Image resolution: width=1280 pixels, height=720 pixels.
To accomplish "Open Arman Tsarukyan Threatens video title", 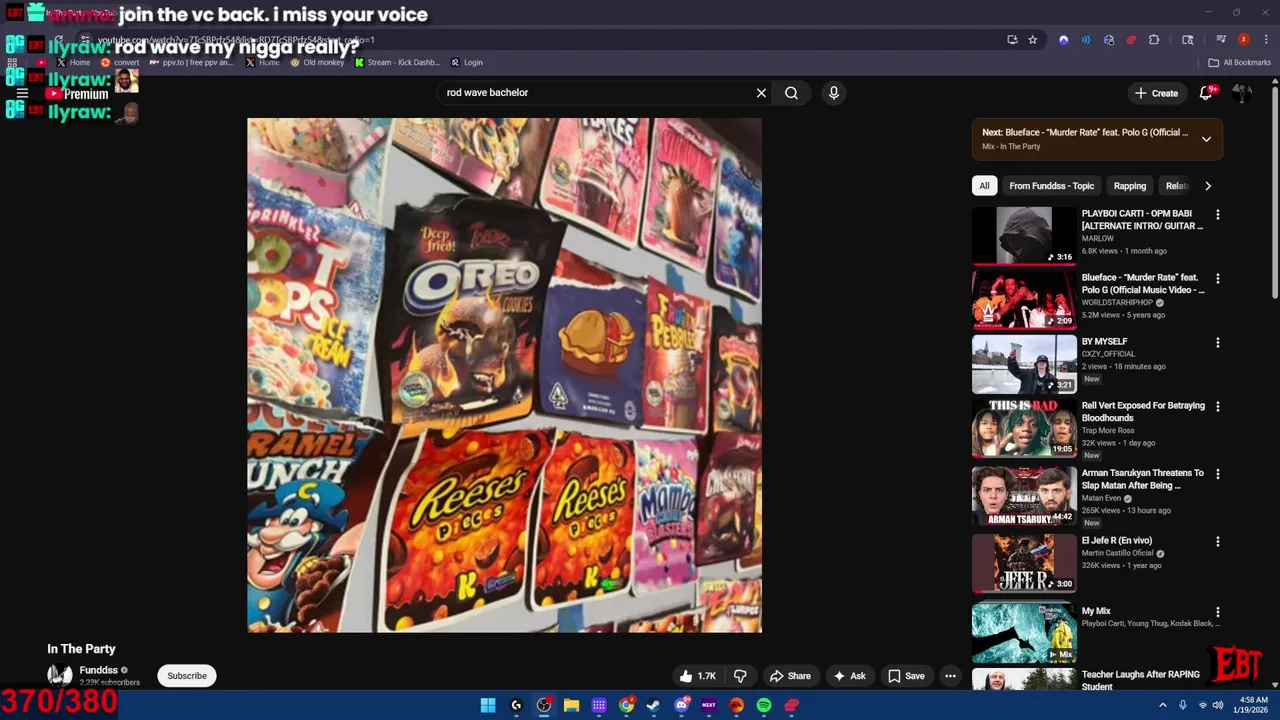I will coord(1143,479).
